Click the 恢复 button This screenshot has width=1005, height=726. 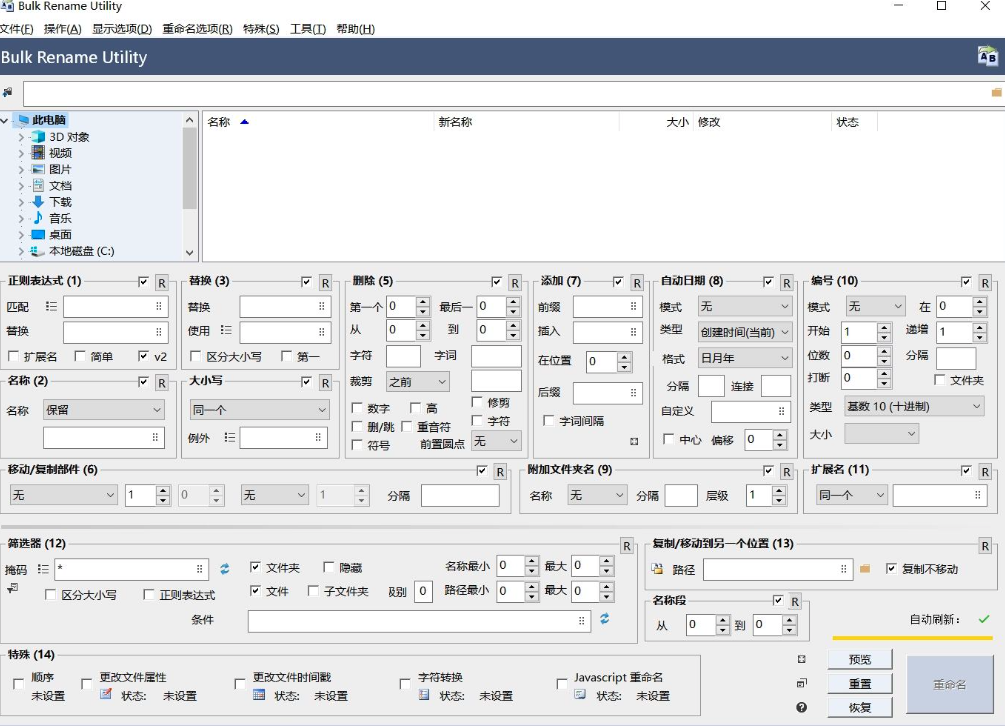click(859, 707)
